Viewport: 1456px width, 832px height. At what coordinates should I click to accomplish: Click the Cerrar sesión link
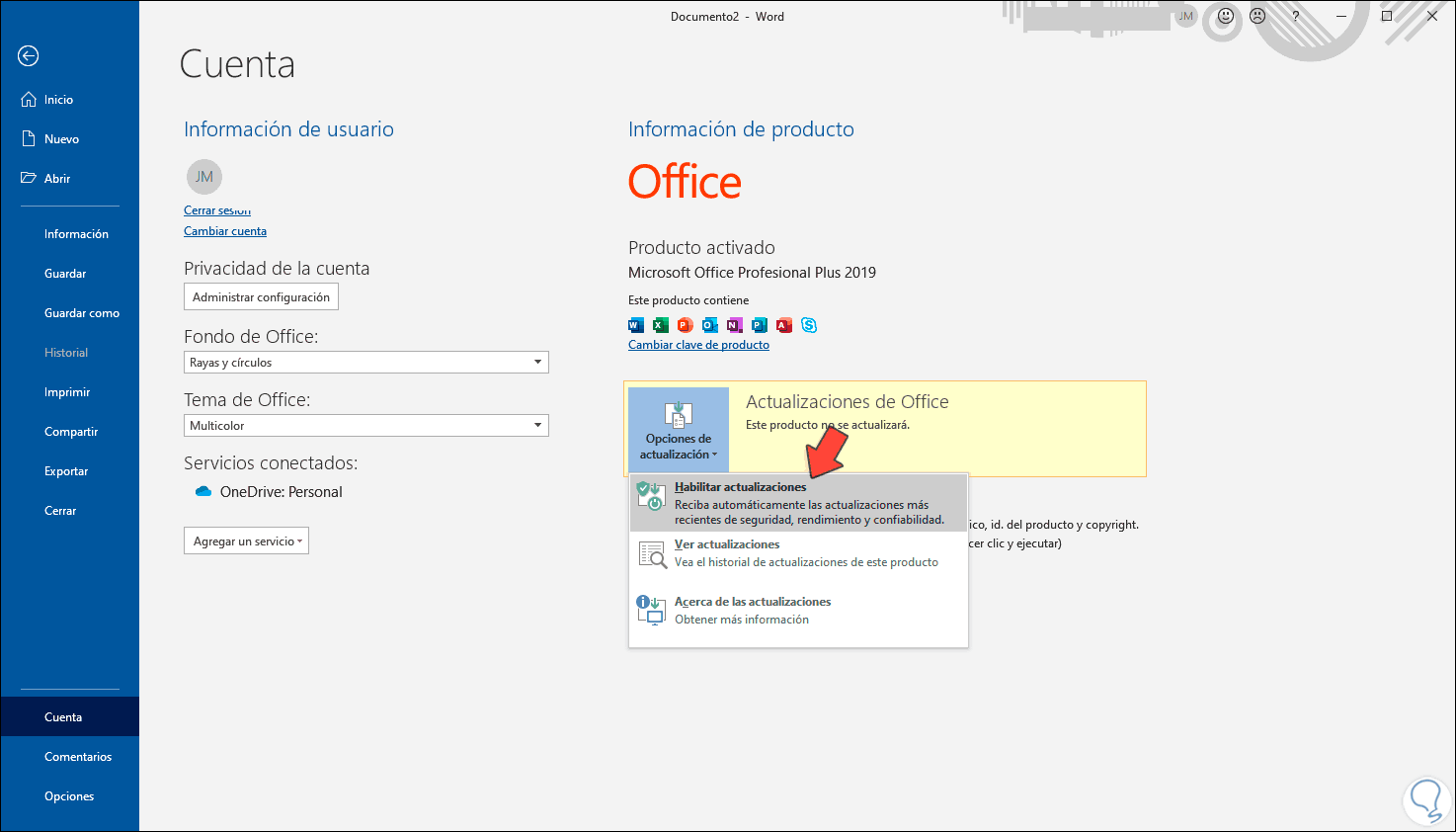(217, 210)
